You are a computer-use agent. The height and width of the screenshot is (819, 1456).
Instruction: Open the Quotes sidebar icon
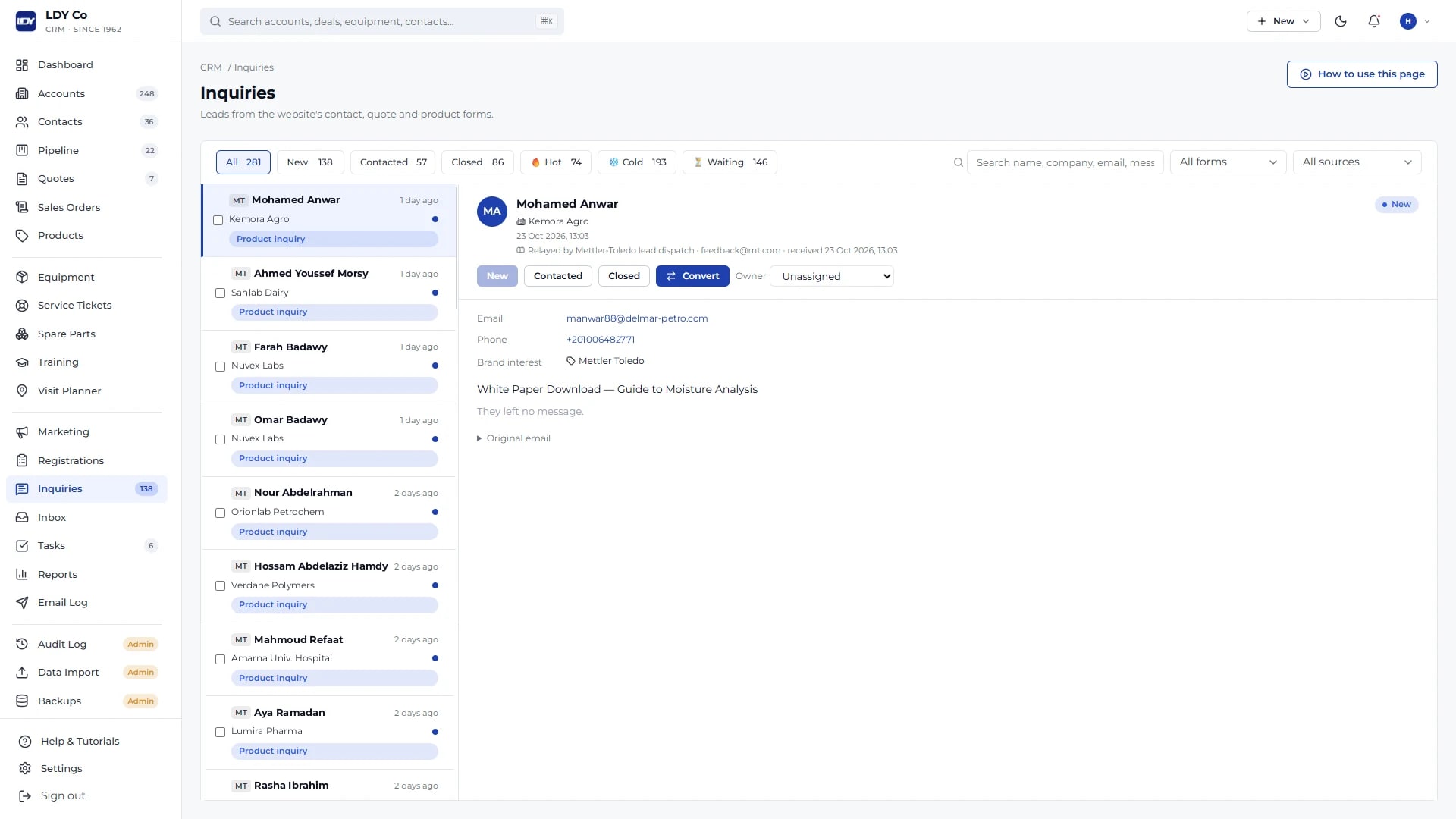22,179
